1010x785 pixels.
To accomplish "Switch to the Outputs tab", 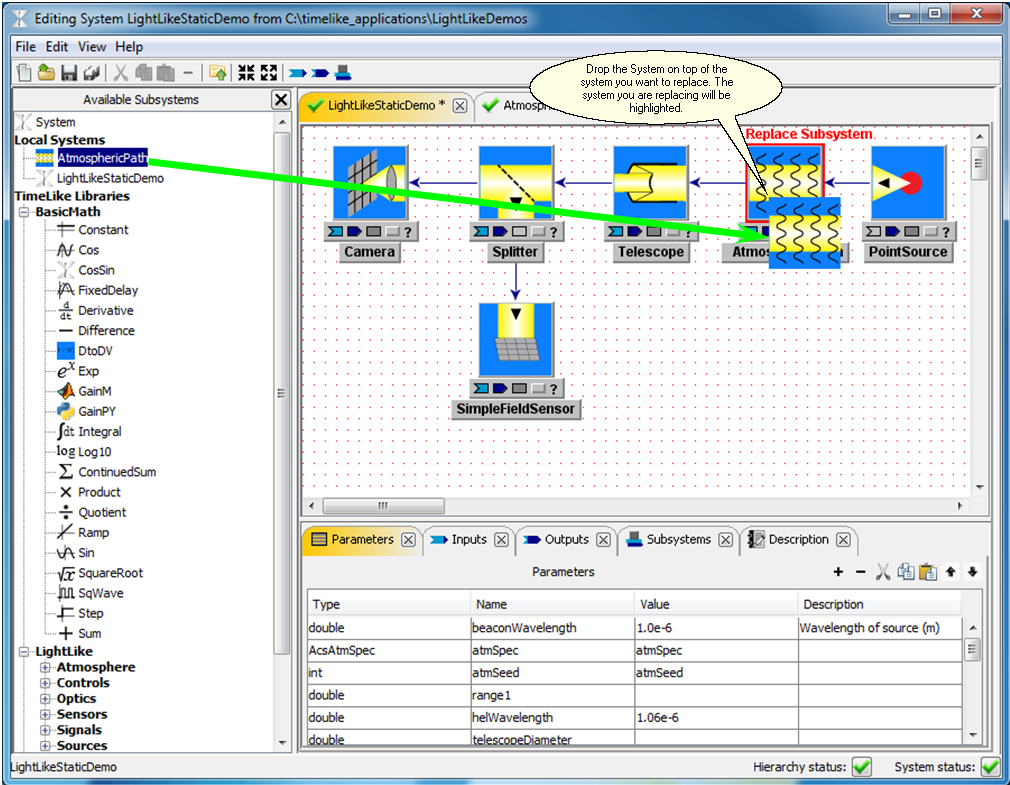I will click(566, 540).
